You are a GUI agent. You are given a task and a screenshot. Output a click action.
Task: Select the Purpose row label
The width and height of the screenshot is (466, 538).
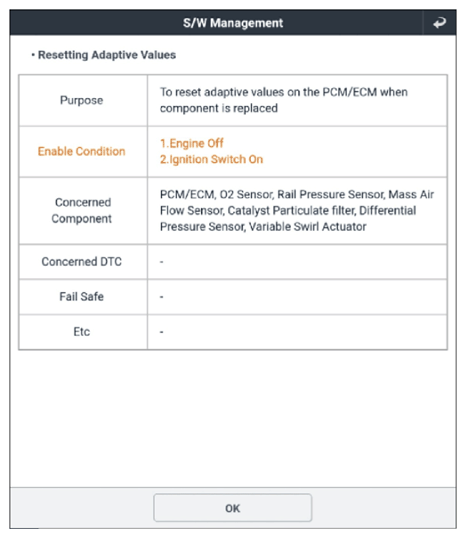click(x=82, y=100)
